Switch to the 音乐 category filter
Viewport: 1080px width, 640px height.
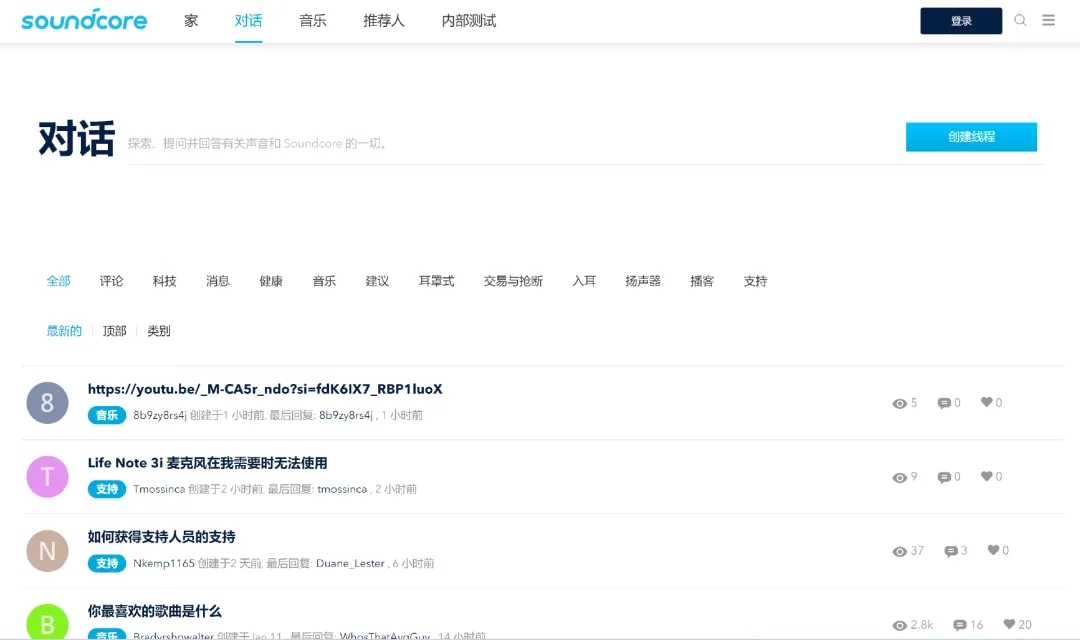coord(323,281)
